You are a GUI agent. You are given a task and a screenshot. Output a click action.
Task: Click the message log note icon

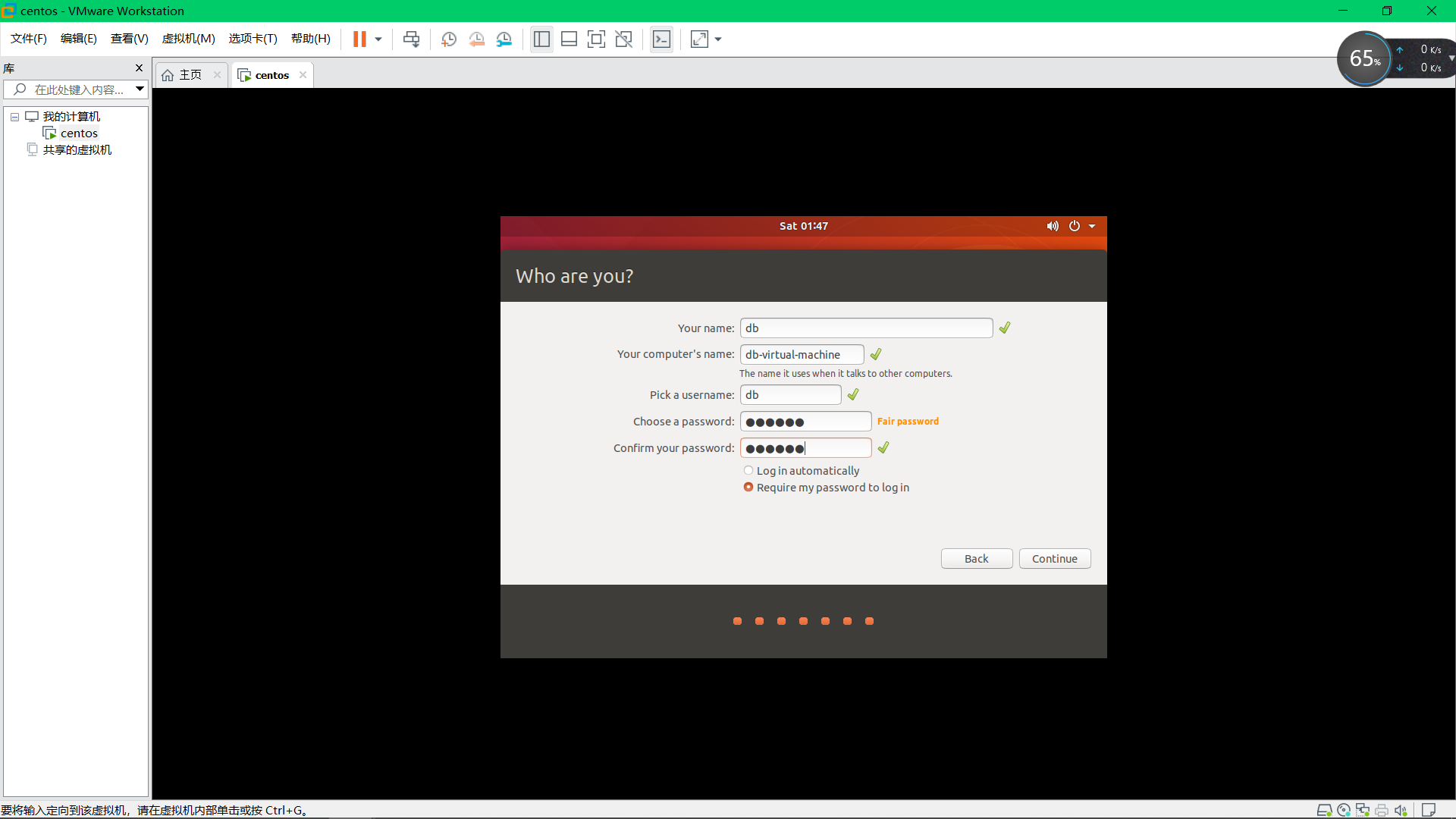pos(1429,810)
